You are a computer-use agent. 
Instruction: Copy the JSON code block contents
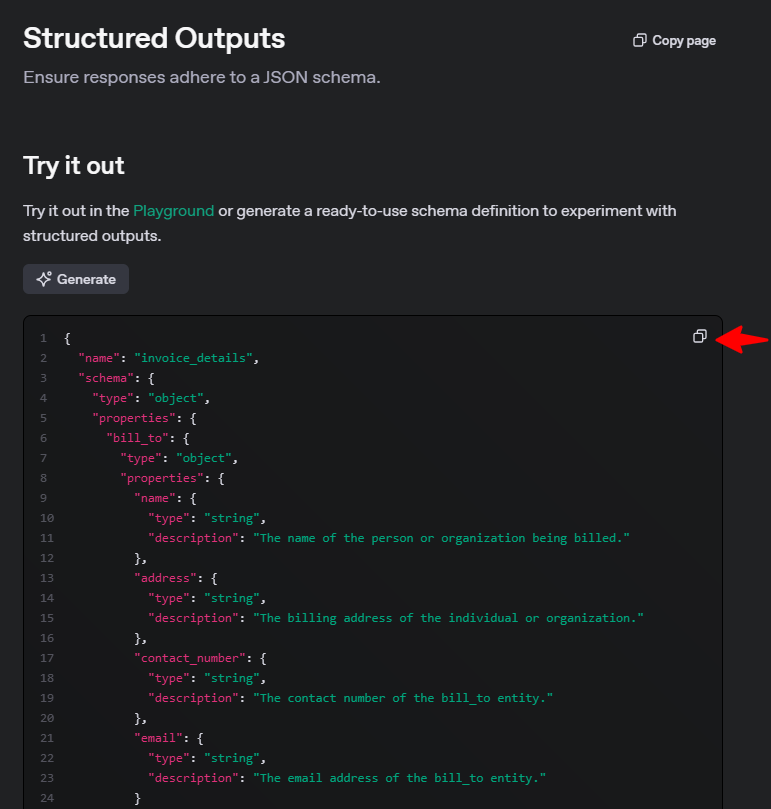pos(699,336)
